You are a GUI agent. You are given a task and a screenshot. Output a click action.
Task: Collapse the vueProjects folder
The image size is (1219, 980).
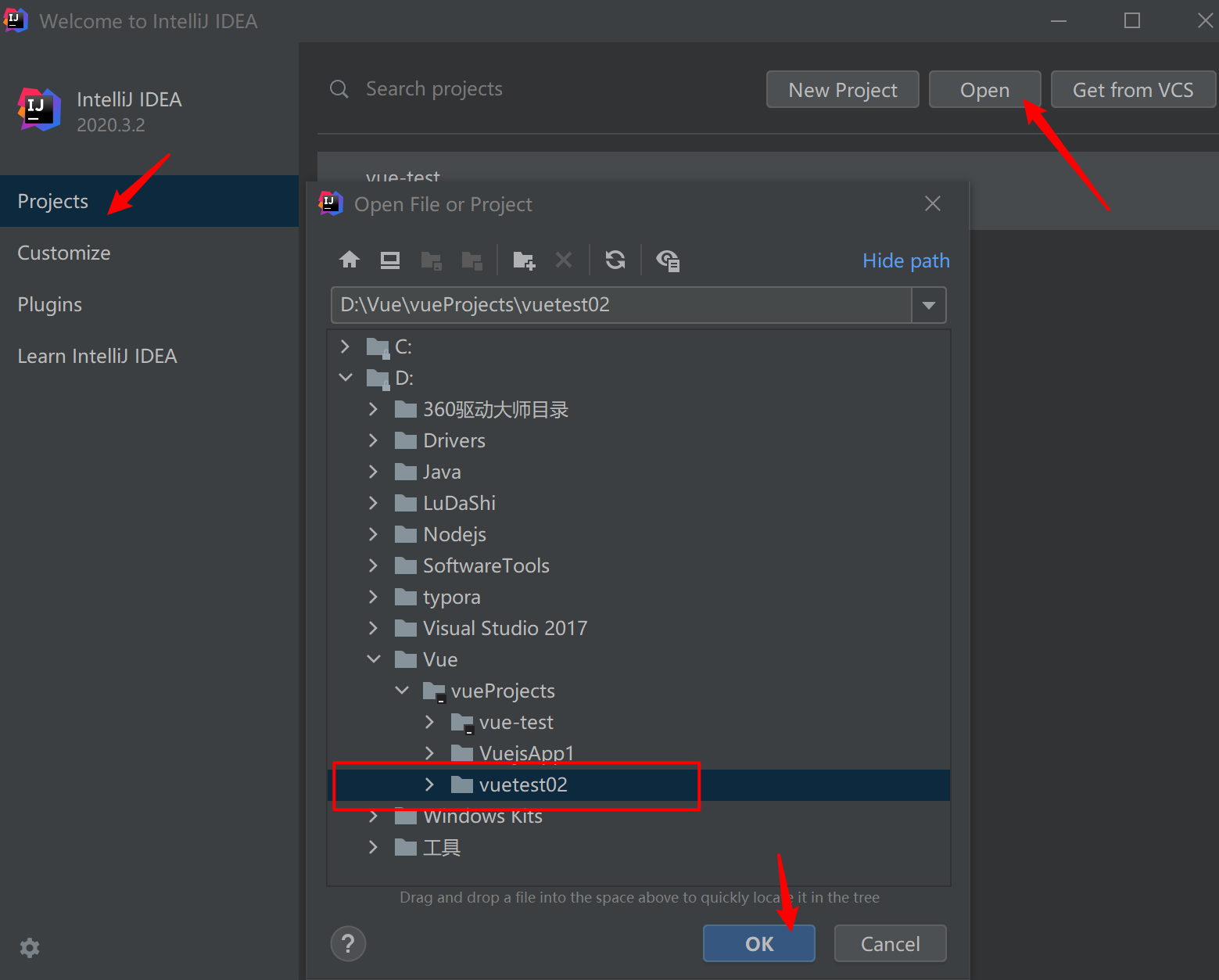[x=402, y=690]
